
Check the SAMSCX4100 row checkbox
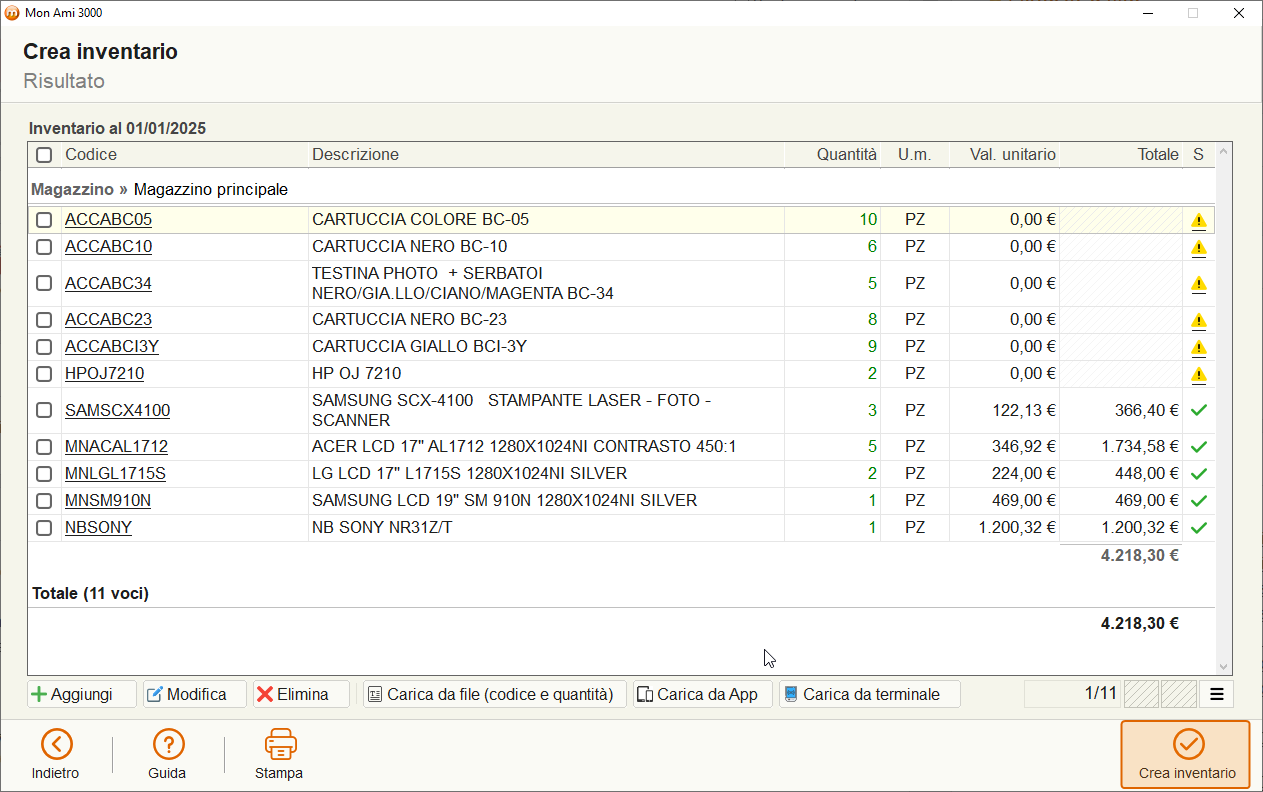coord(44,410)
